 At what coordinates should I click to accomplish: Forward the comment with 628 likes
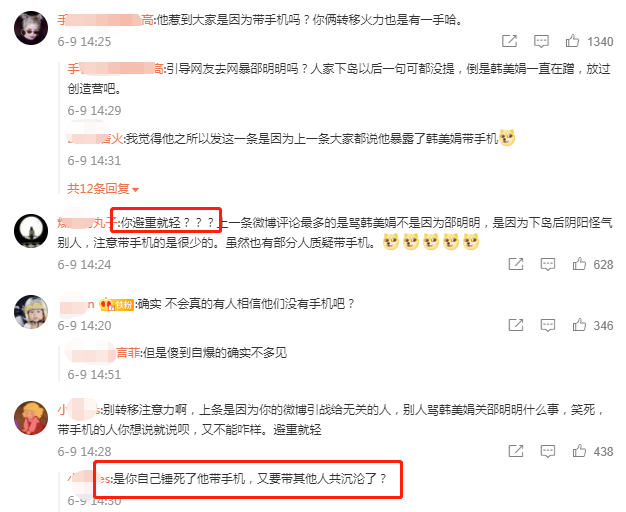(x=516, y=264)
